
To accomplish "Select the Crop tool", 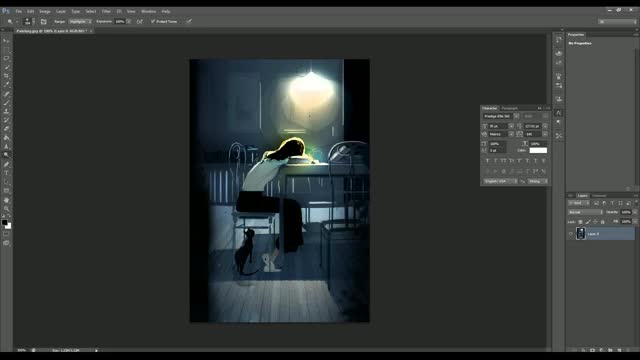I will point(6,76).
